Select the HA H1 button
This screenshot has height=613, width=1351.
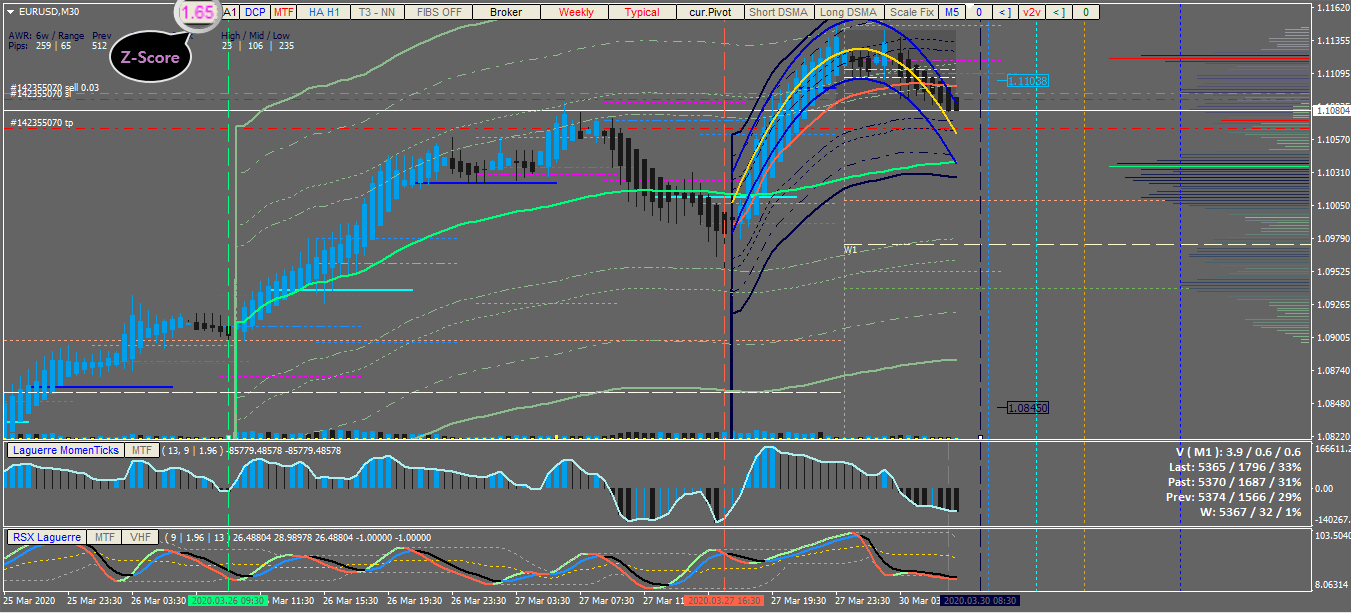click(x=323, y=12)
